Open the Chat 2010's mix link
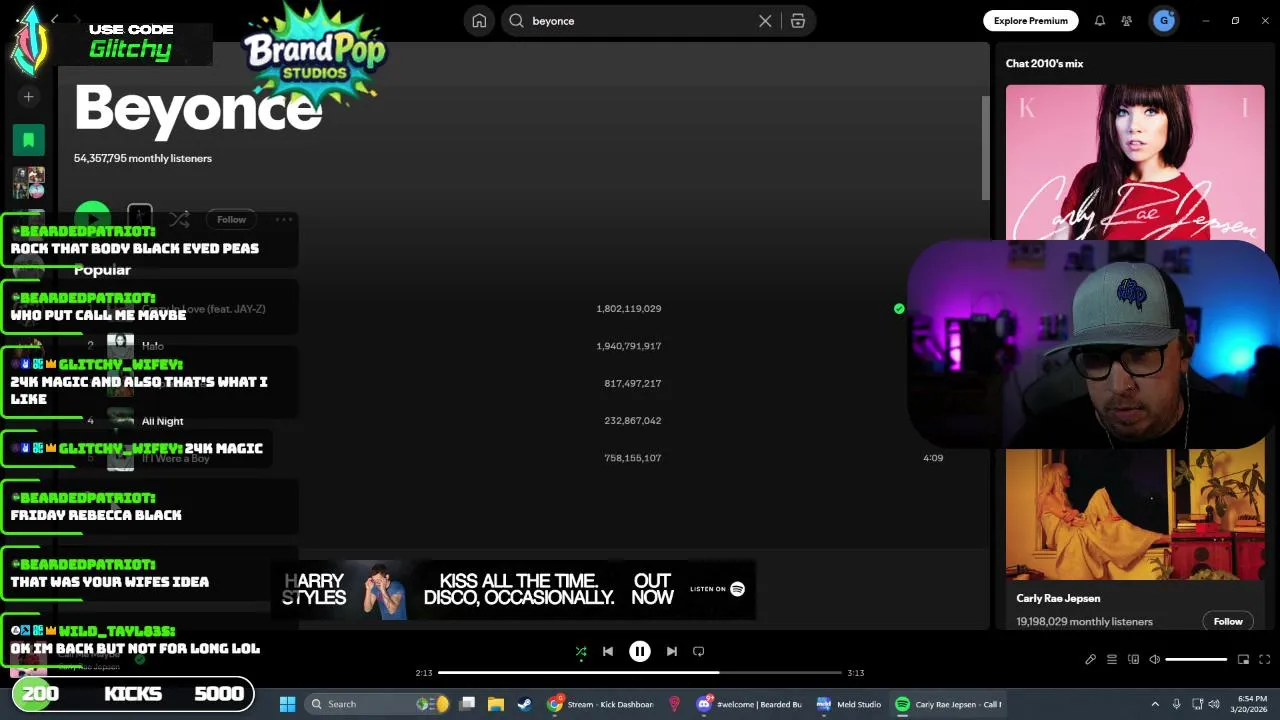 pyautogui.click(x=1044, y=63)
